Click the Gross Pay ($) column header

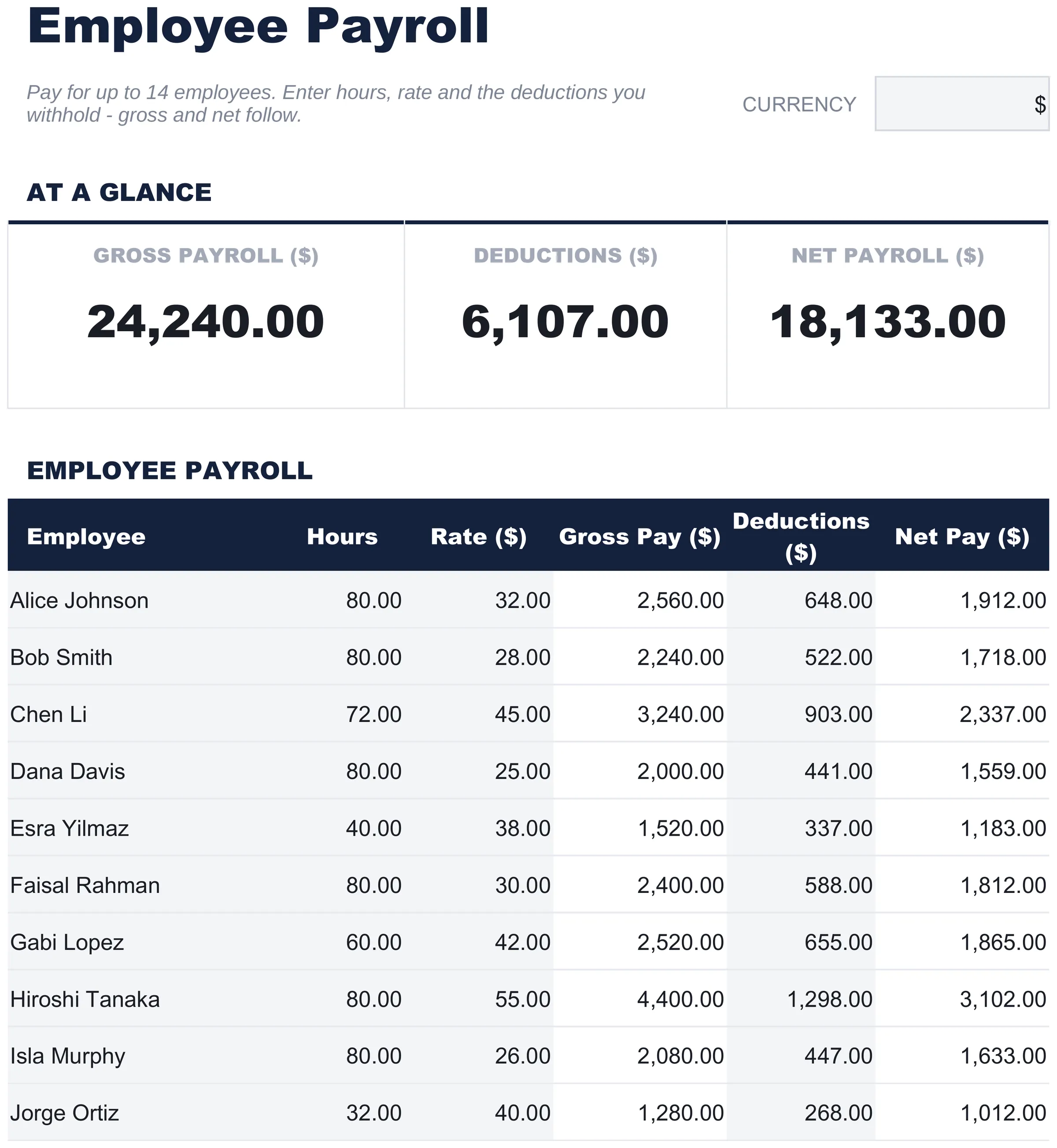click(x=639, y=537)
